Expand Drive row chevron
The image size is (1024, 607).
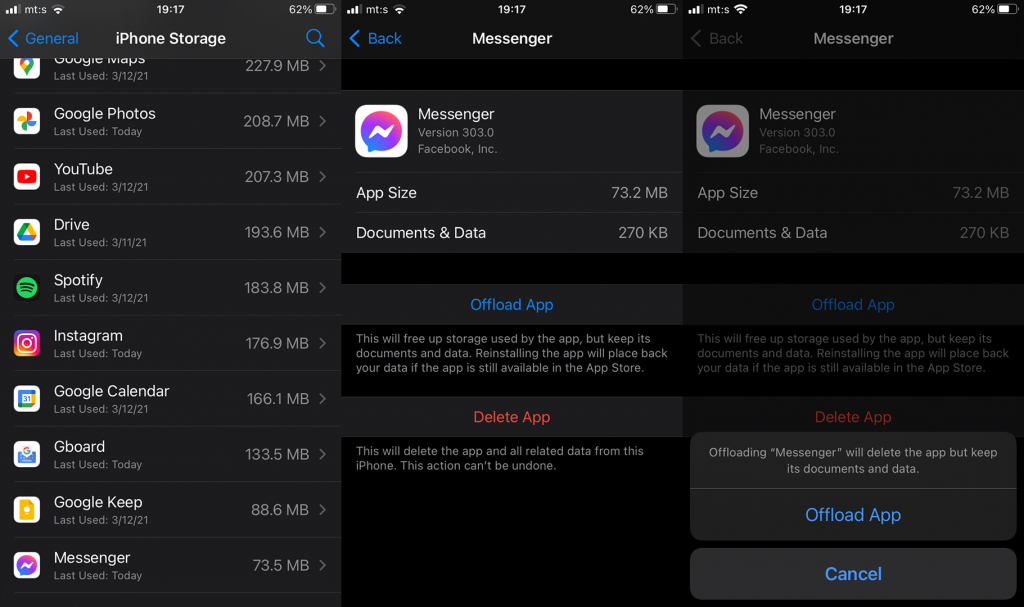tap(323, 233)
